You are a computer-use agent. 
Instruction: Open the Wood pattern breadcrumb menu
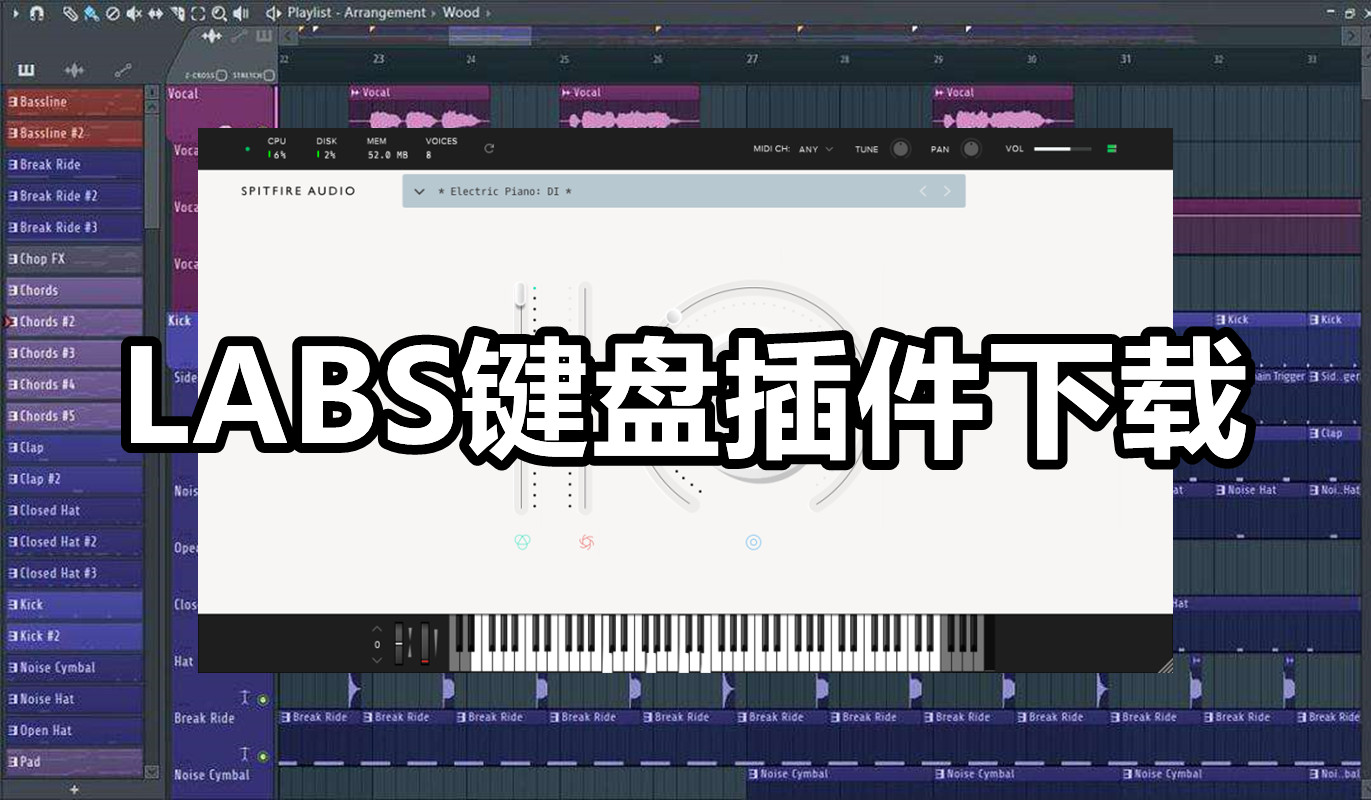[460, 13]
